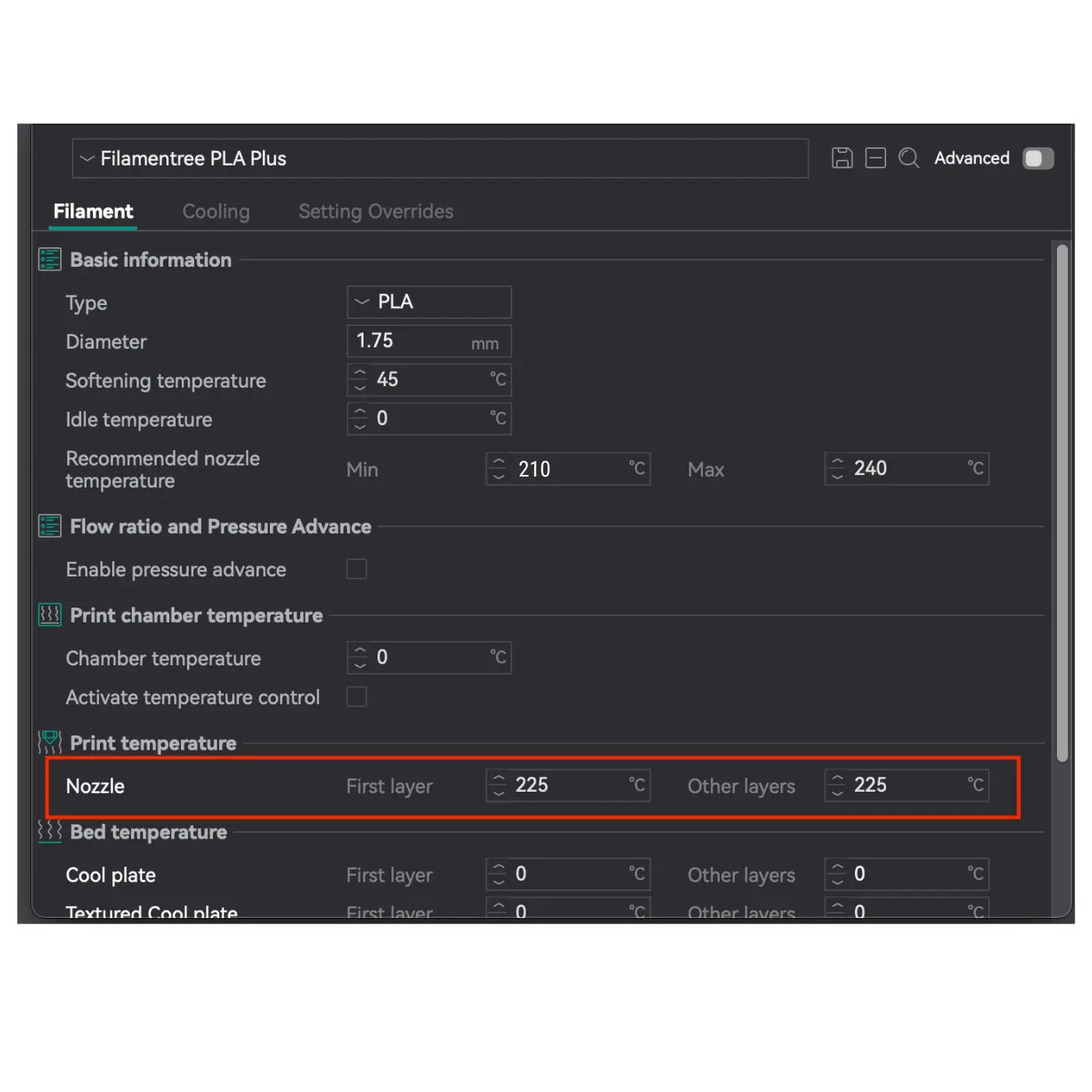Click the Print temperature nozzle icon
Viewport: 1092px width, 1092px height.
[50, 743]
